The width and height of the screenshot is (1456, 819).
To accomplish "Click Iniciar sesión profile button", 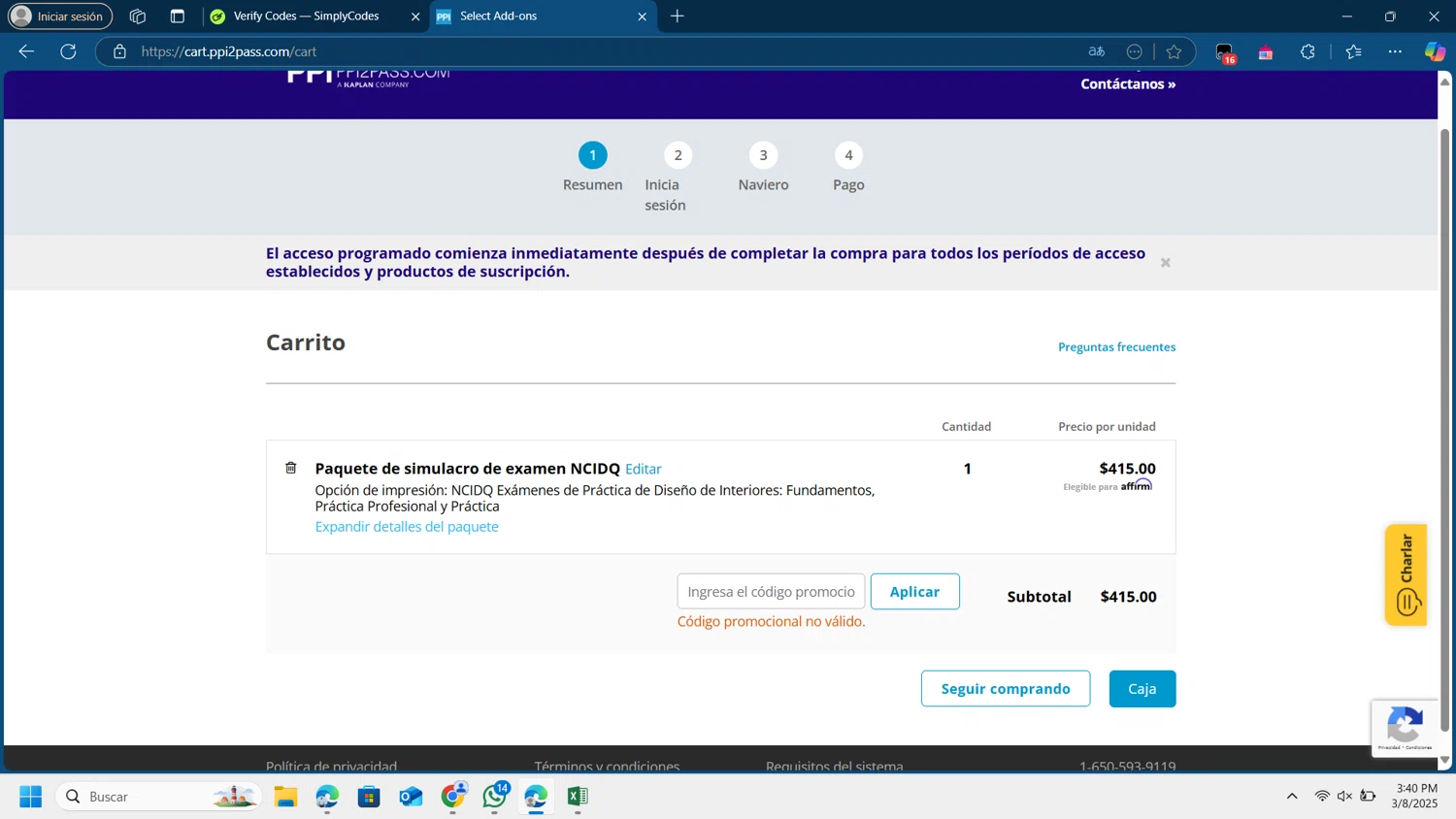I will pyautogui.click(x=59, y=16).
